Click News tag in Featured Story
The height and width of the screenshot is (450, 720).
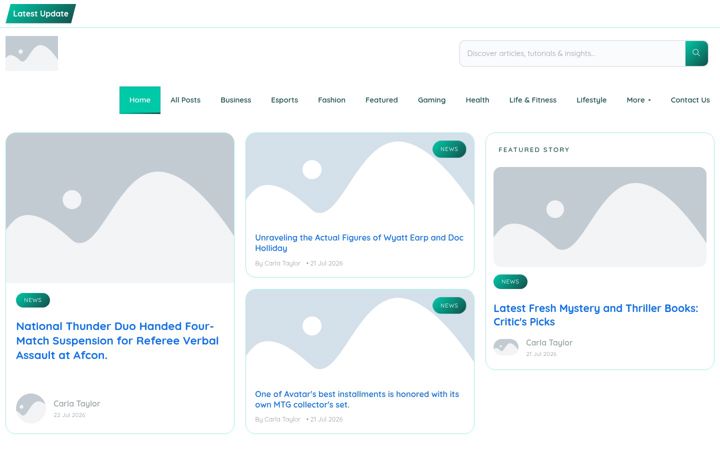point(510,281)
